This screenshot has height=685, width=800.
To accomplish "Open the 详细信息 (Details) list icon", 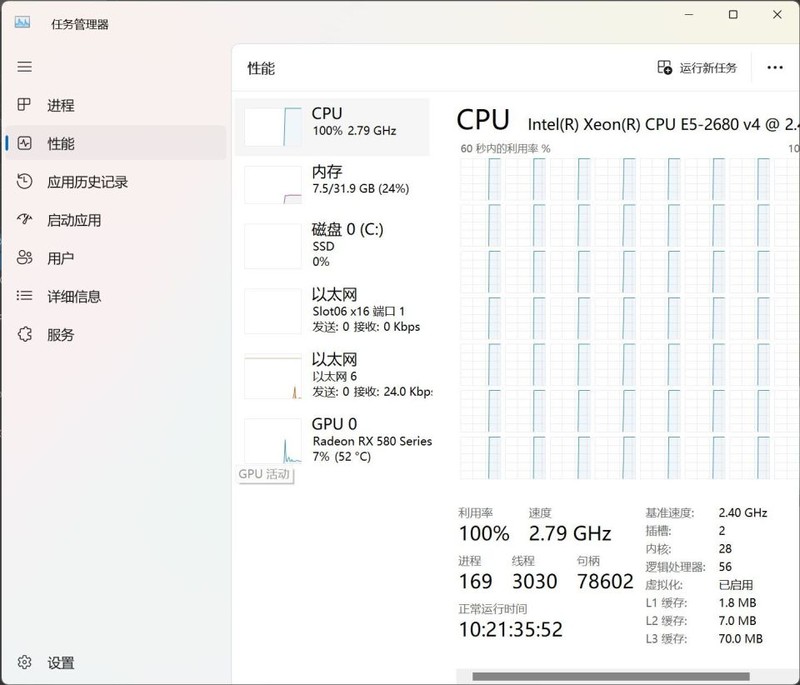I will tap(25, 296).
